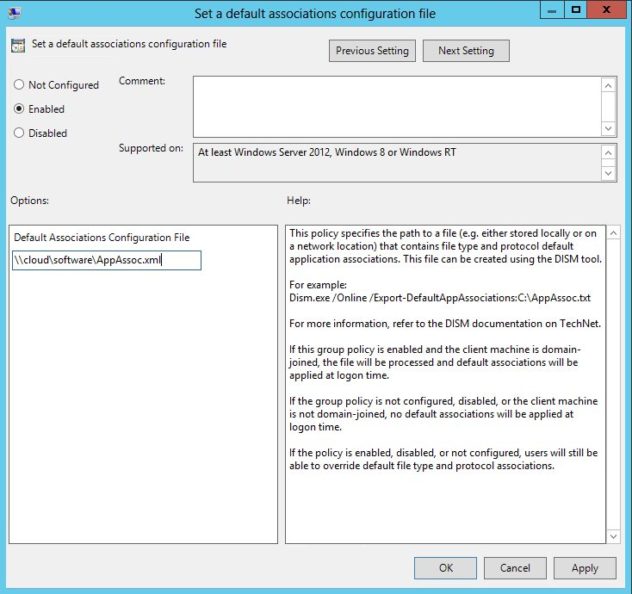Screen dimensions: 632x594
Task: Click the Default Associations Configuration File field
Action: 107,261
